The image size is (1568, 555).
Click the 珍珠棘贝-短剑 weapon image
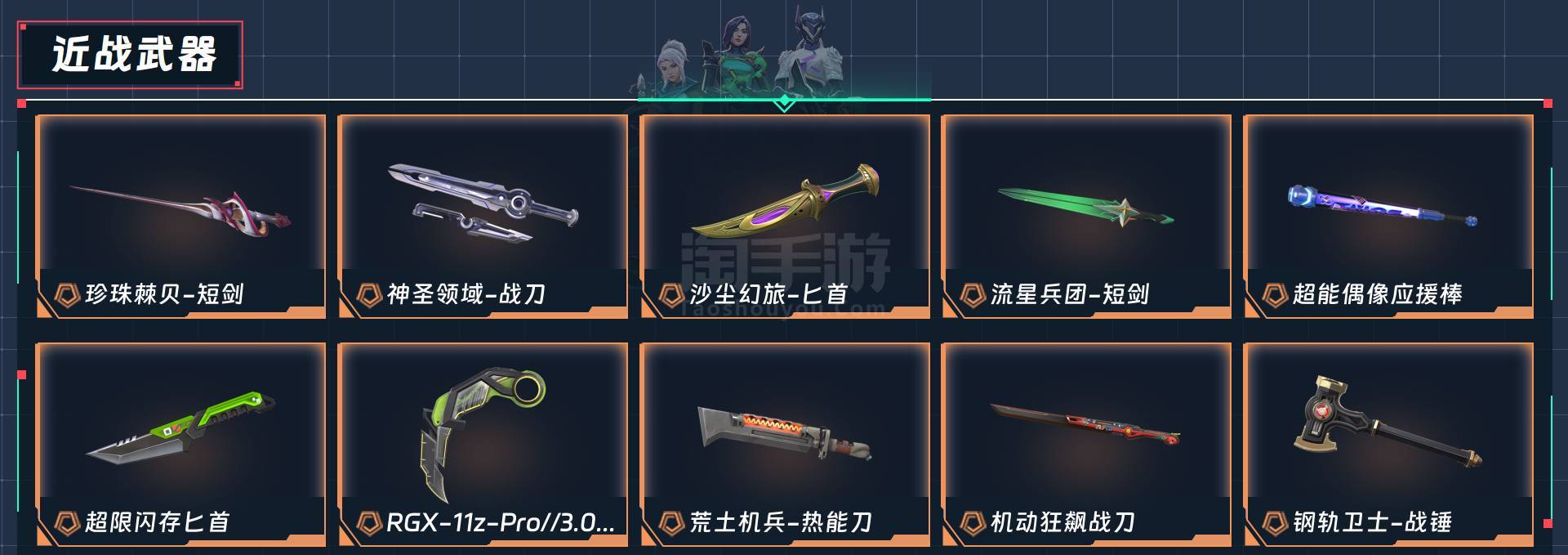click(x=180, y=208)
